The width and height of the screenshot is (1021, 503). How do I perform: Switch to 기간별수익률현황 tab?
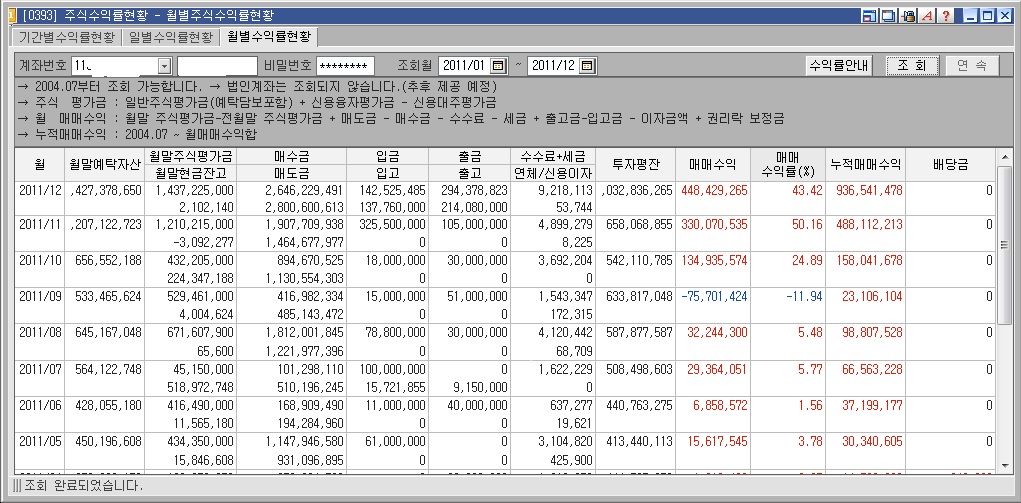[67, 37]
